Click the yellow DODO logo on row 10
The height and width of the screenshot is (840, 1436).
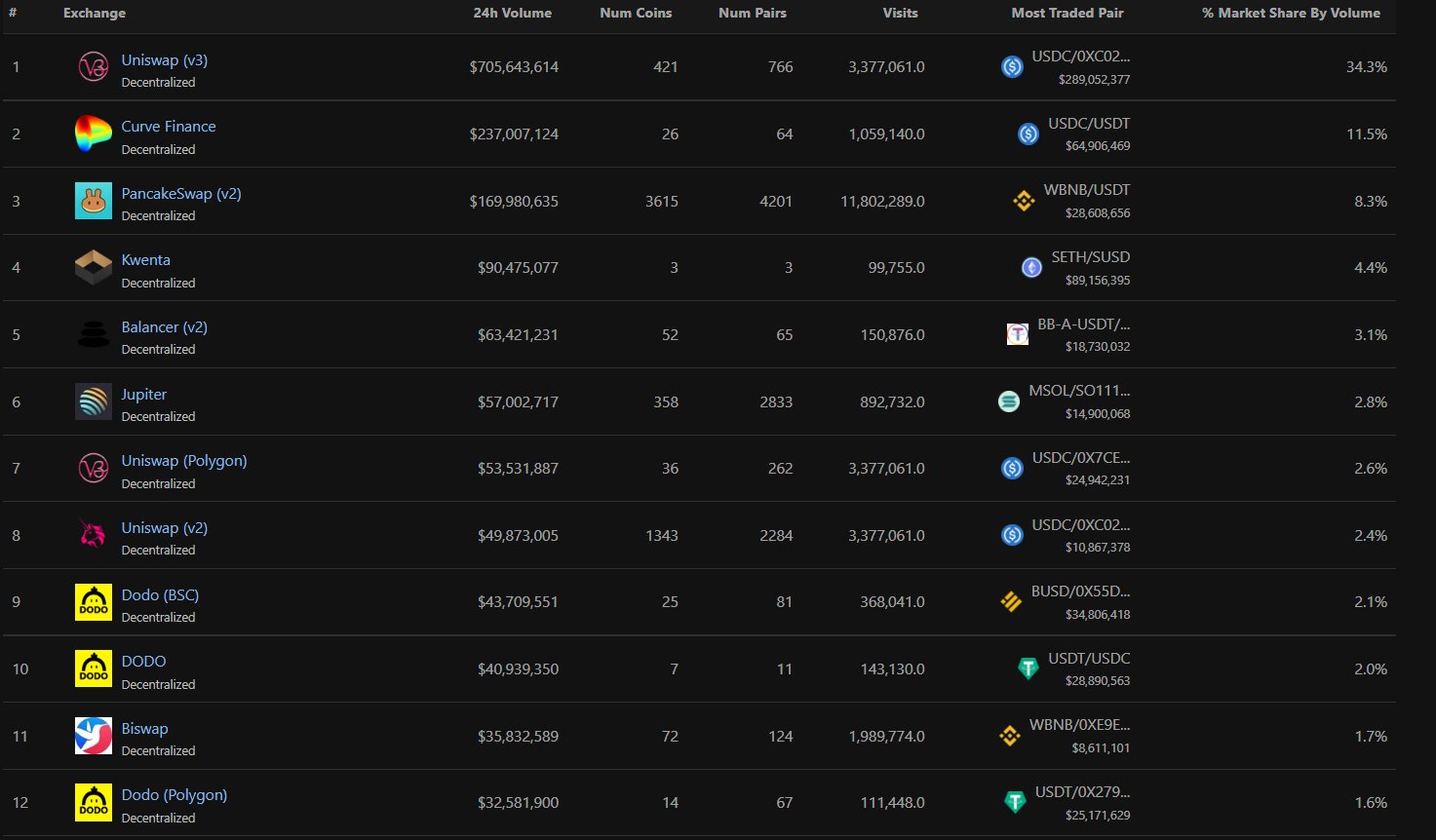[93, 668]
